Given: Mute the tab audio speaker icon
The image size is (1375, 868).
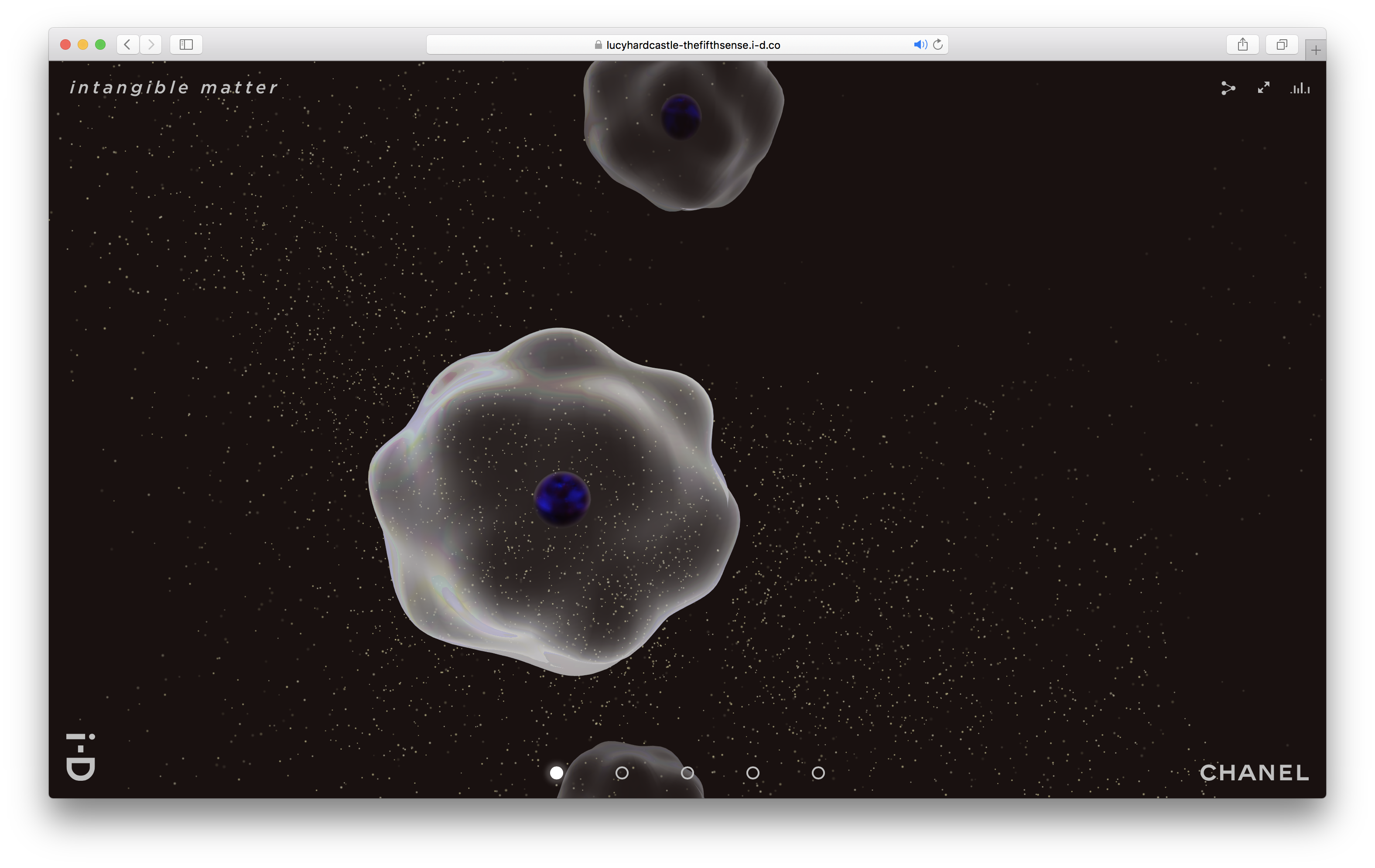Looking at the screenshot, I should tap(919, 44).
